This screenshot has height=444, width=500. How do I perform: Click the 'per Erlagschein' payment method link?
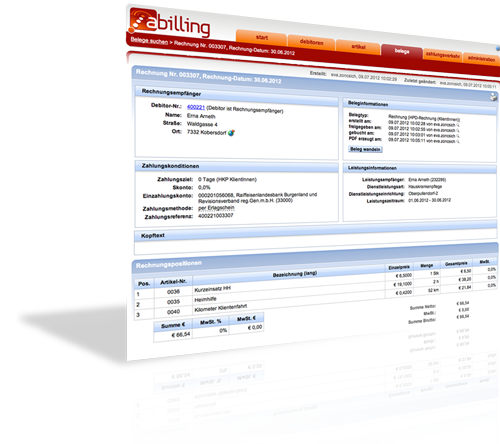pos(216,208)
